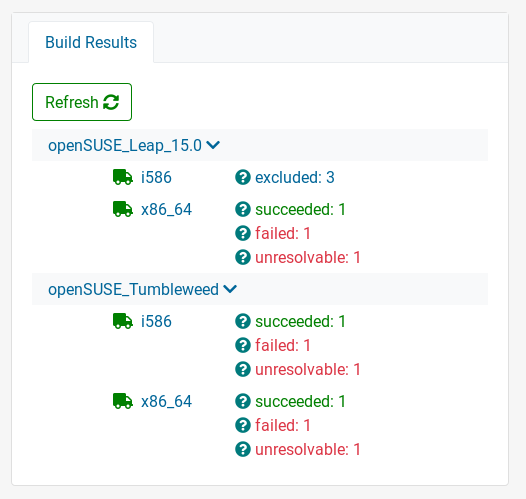
Task: Open the openSUSE_Leap_15.0 repository link
Action: coord(125,146)
